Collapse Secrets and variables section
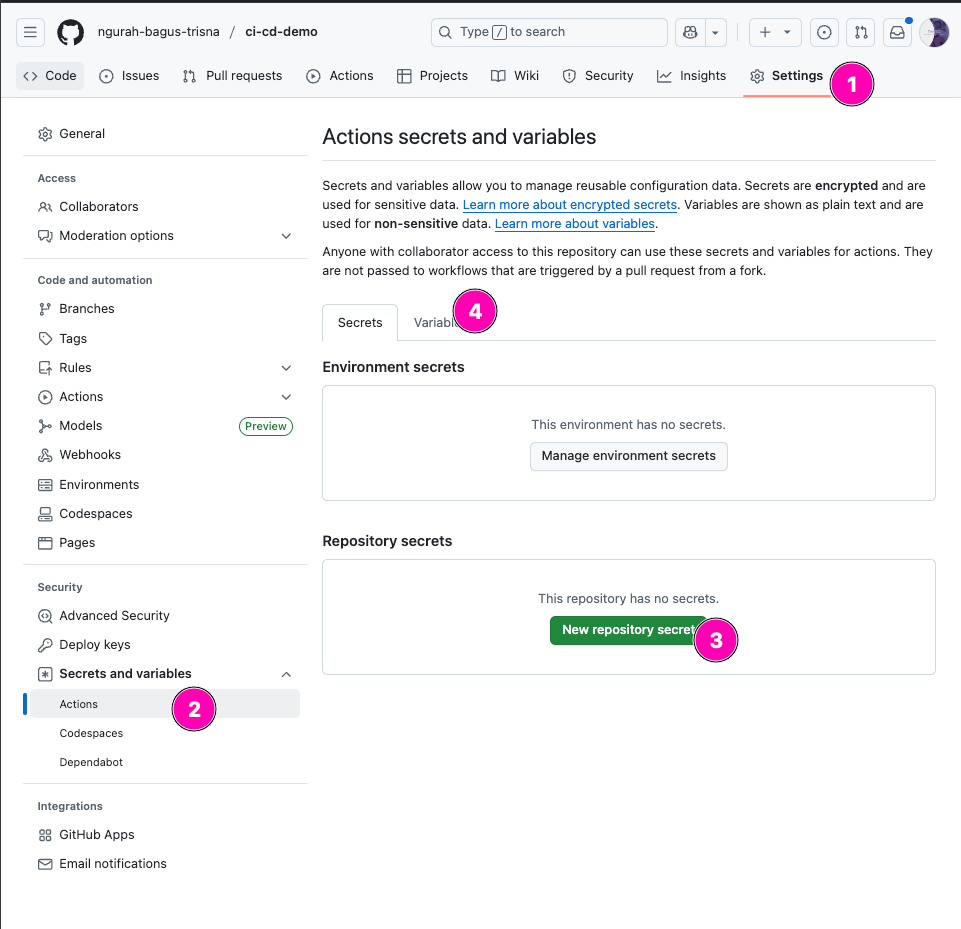The height and width of the screenshot is (929, 961). click(x=286, y=674)
